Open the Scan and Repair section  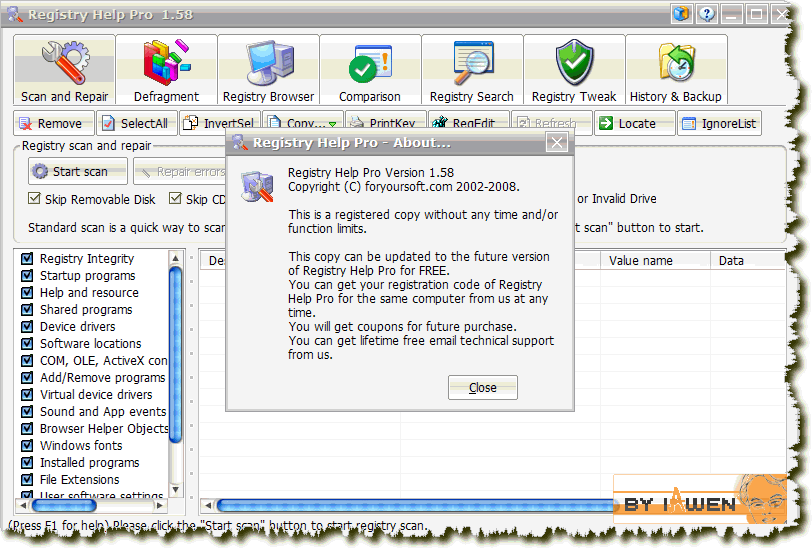coord(64,70)
